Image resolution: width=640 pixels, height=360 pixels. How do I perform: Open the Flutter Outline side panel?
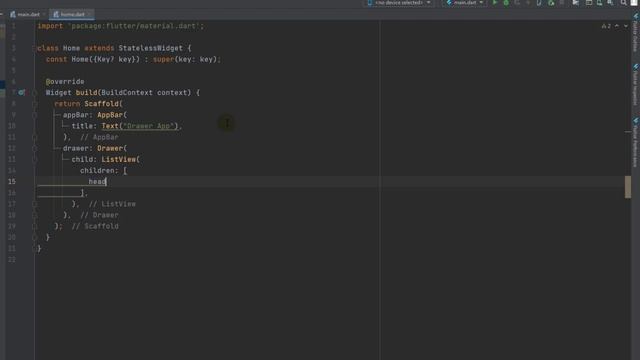click(x=636, y=33)
